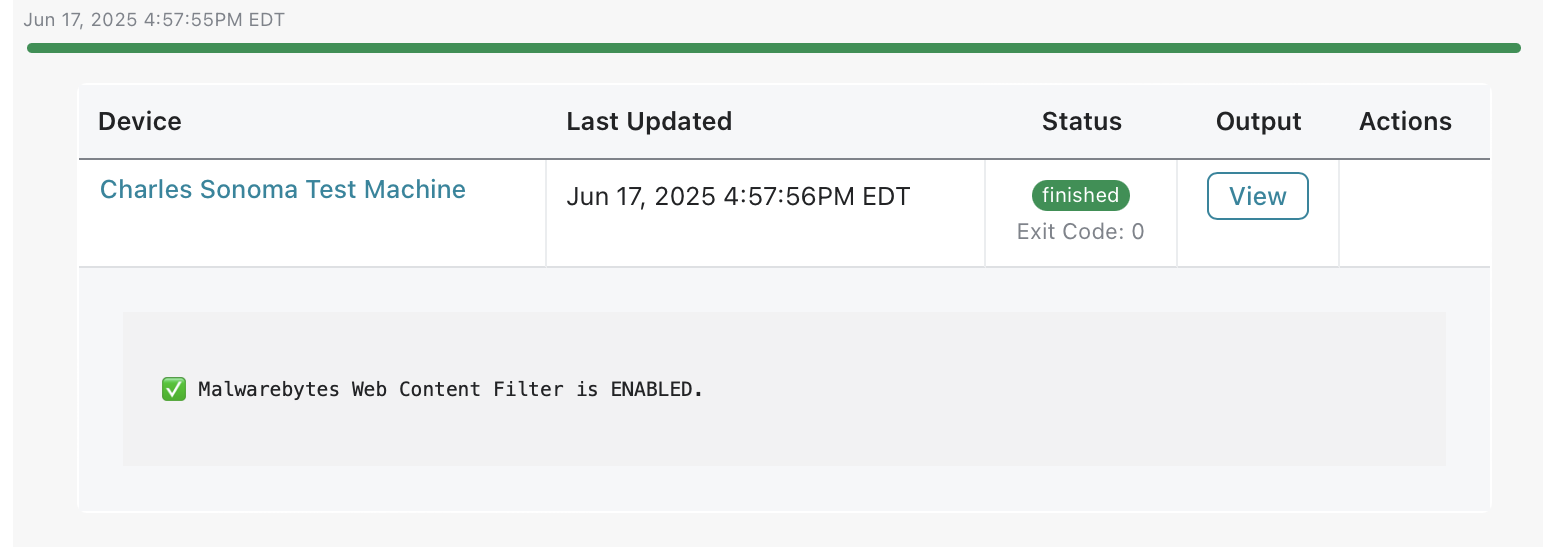This screenshot has height=547, width=1556.
Task: Select the Status column header
Action: 1081,122
